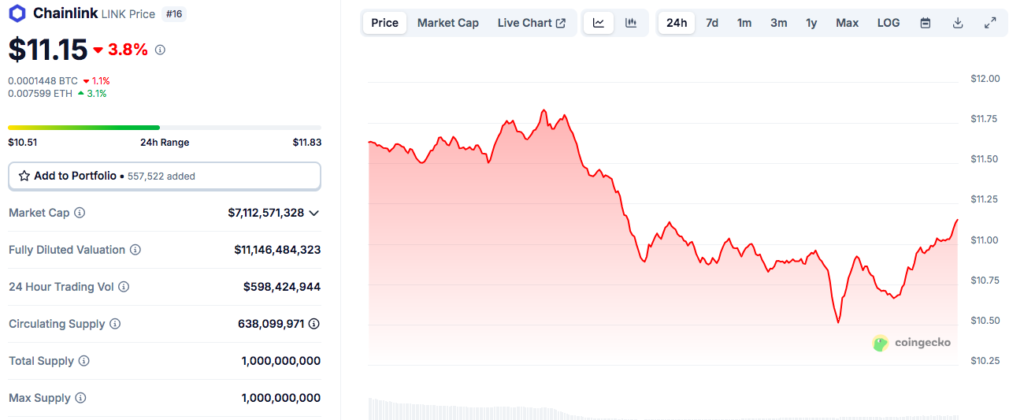Select the Max time range
This screenshot has width=1024, height=420.
pyautogui.click(x=847, y=23)
